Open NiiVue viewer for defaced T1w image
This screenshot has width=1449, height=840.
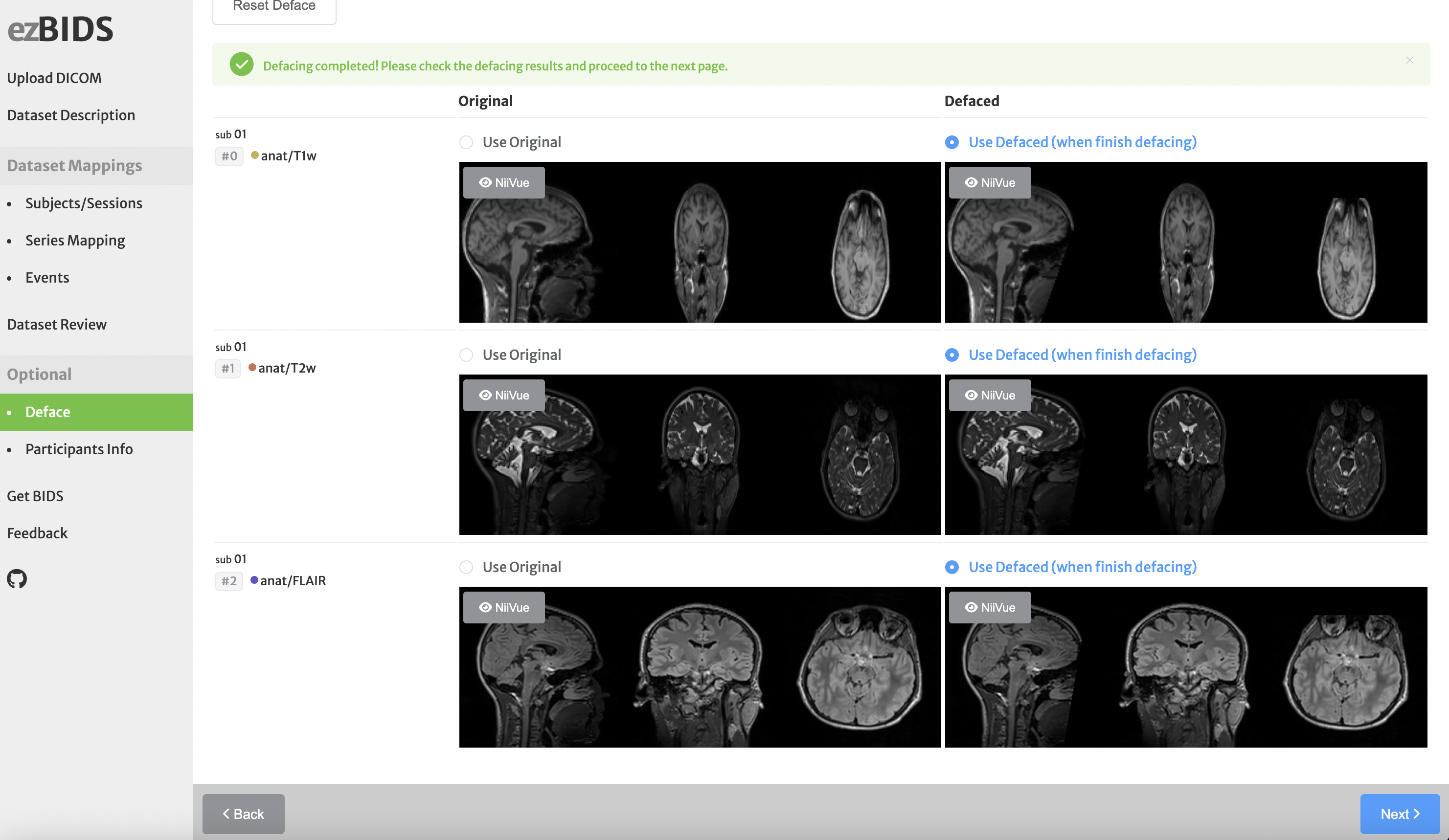(x=990, y=183)
